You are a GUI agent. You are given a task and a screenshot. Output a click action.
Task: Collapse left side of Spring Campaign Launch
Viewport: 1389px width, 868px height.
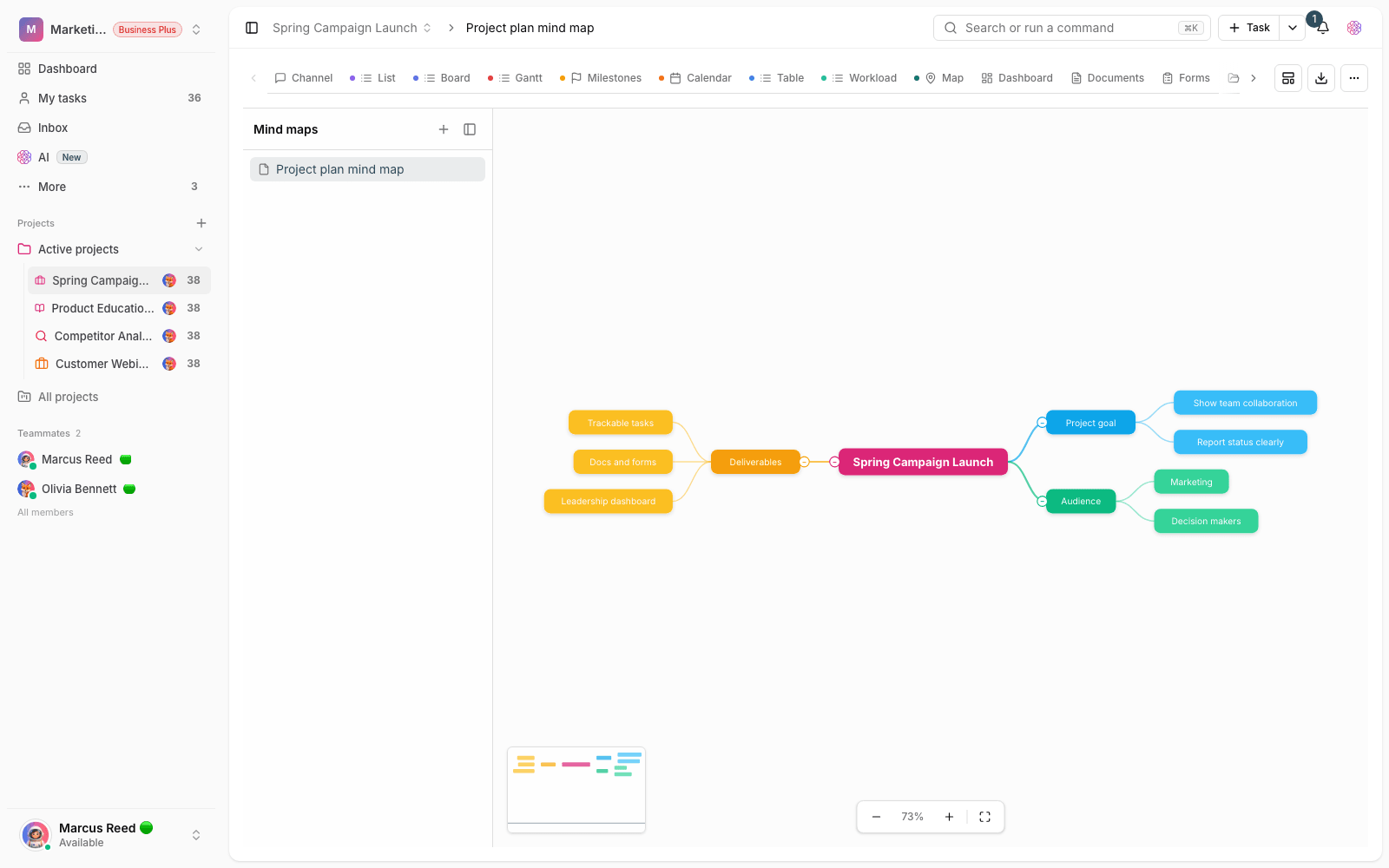coord(834,462)
